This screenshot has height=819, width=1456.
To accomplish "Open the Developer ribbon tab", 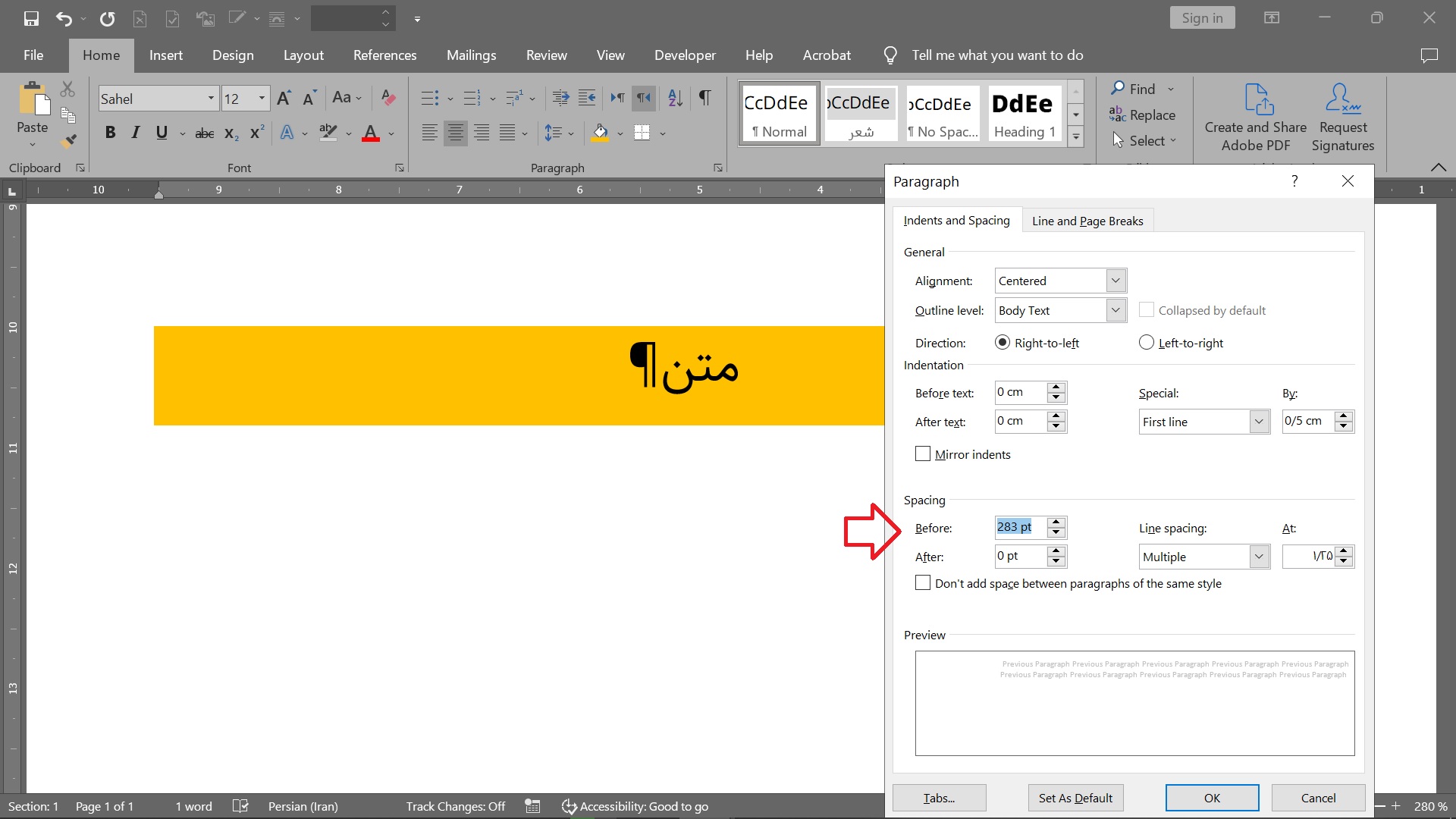I will pyautogui.click(x=685, y=55).
